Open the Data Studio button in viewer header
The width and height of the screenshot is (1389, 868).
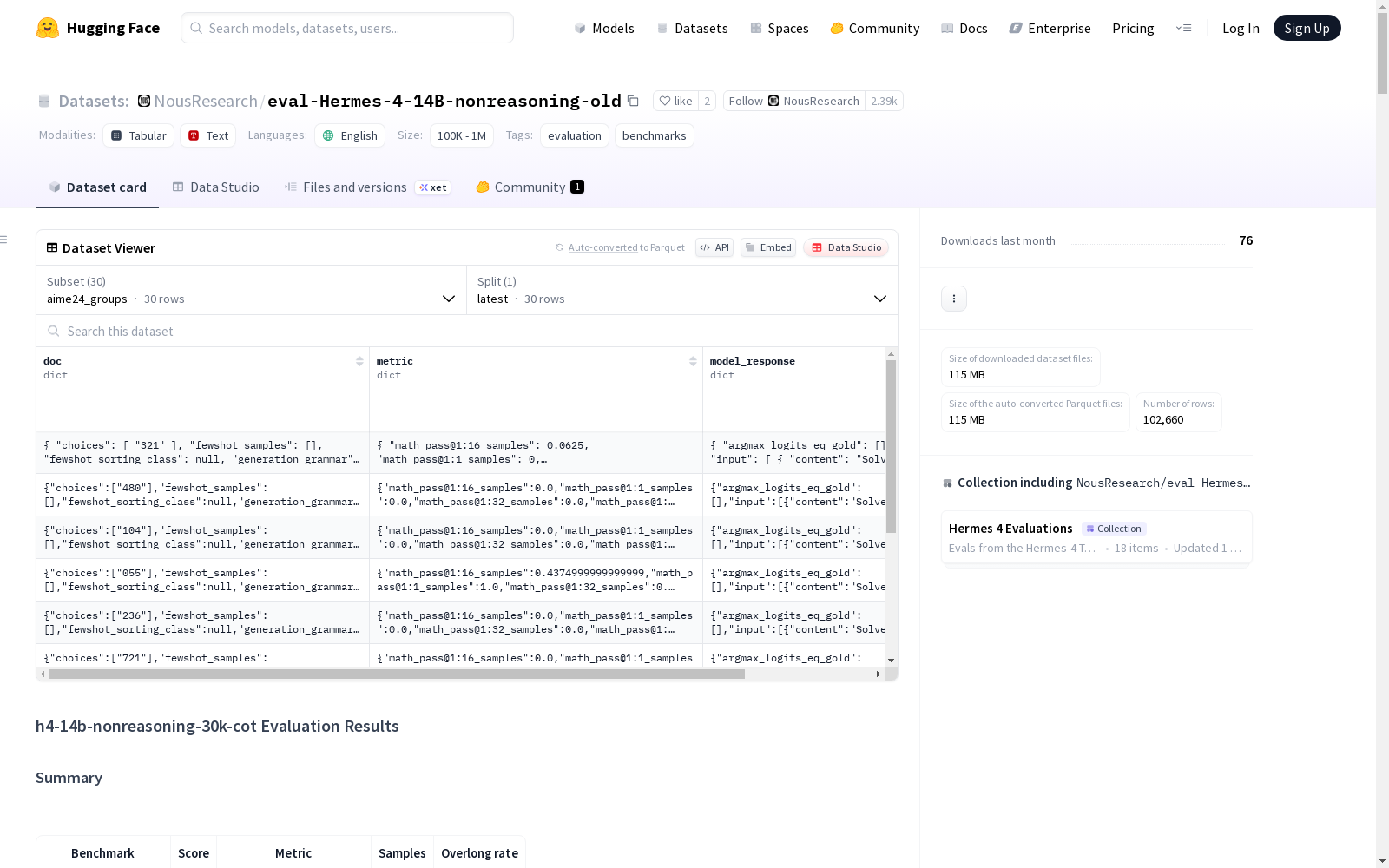click(846, 247)
